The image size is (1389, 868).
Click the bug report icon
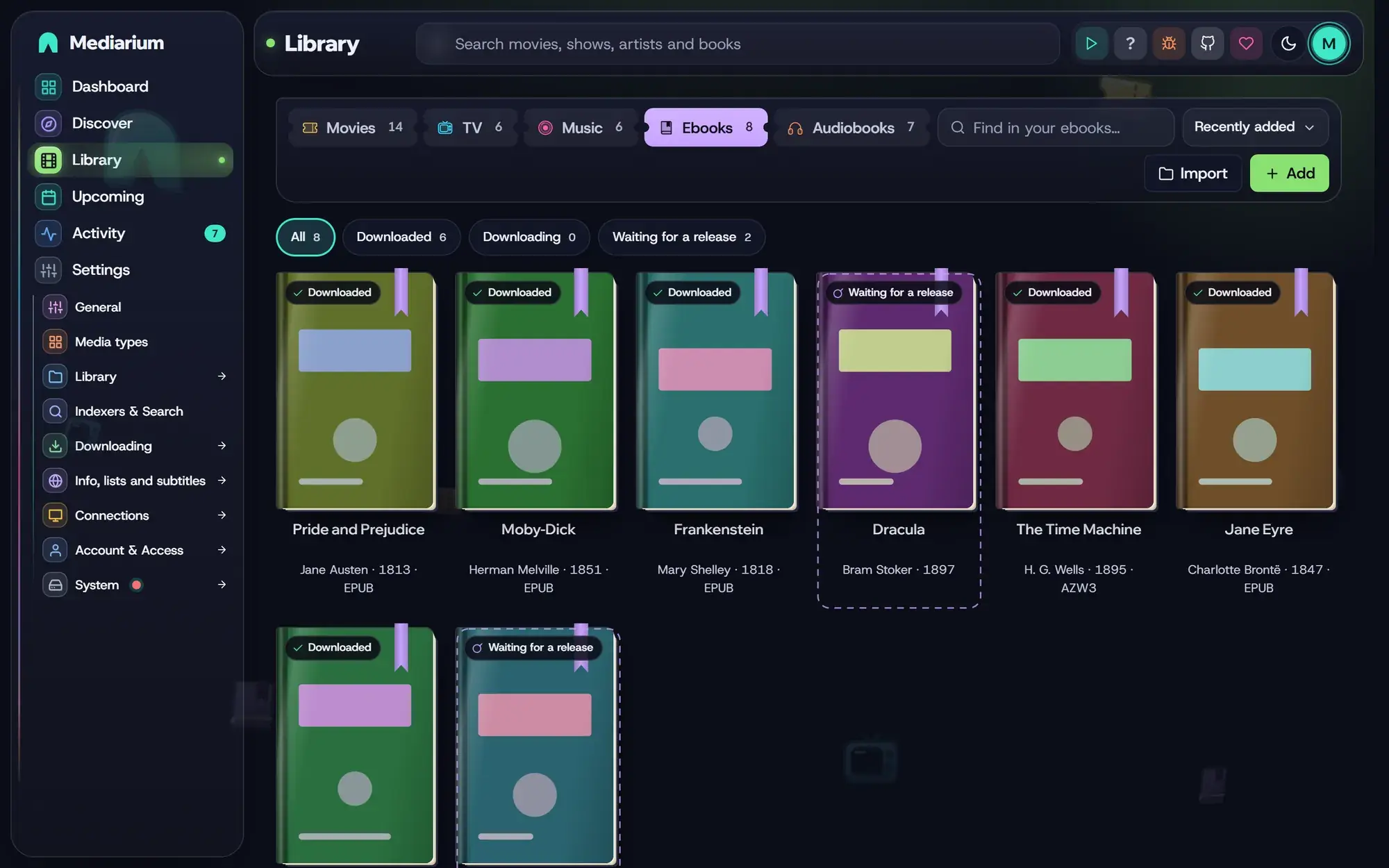point(1169,44)
